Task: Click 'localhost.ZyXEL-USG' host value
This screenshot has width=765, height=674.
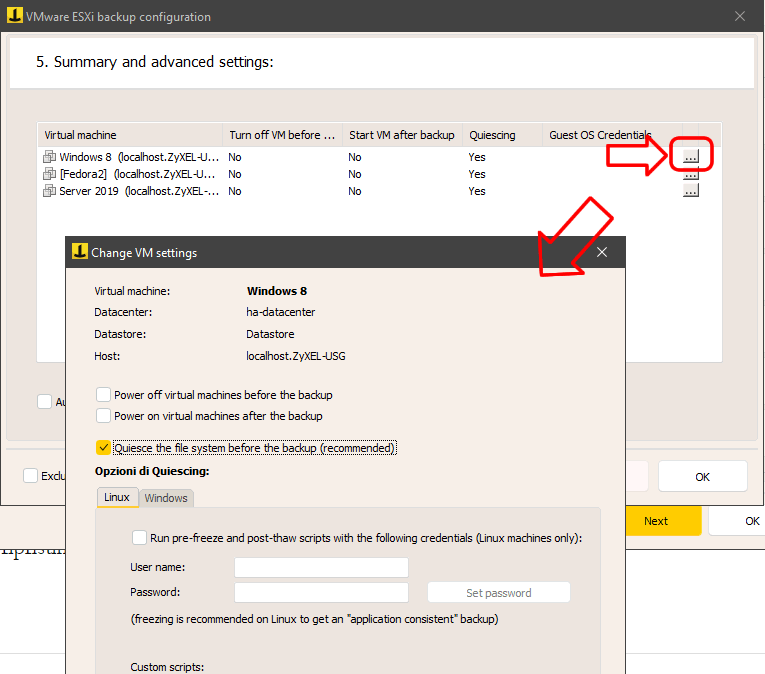Action: point(296,356)
